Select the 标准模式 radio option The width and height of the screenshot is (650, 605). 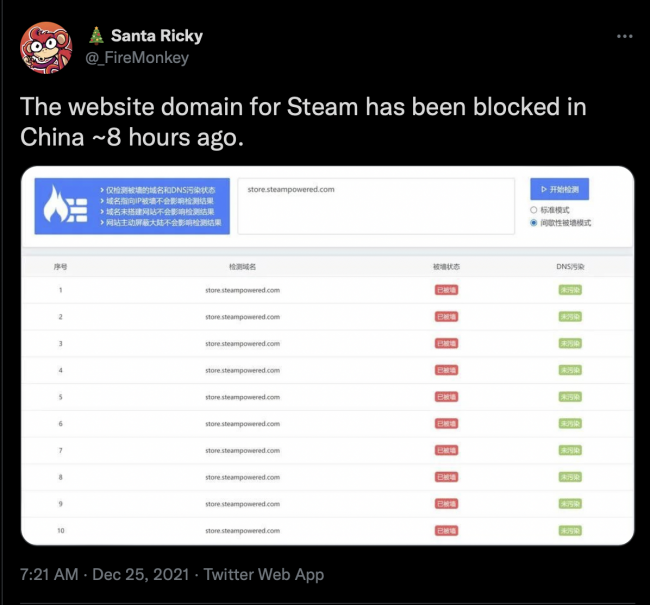534,210
